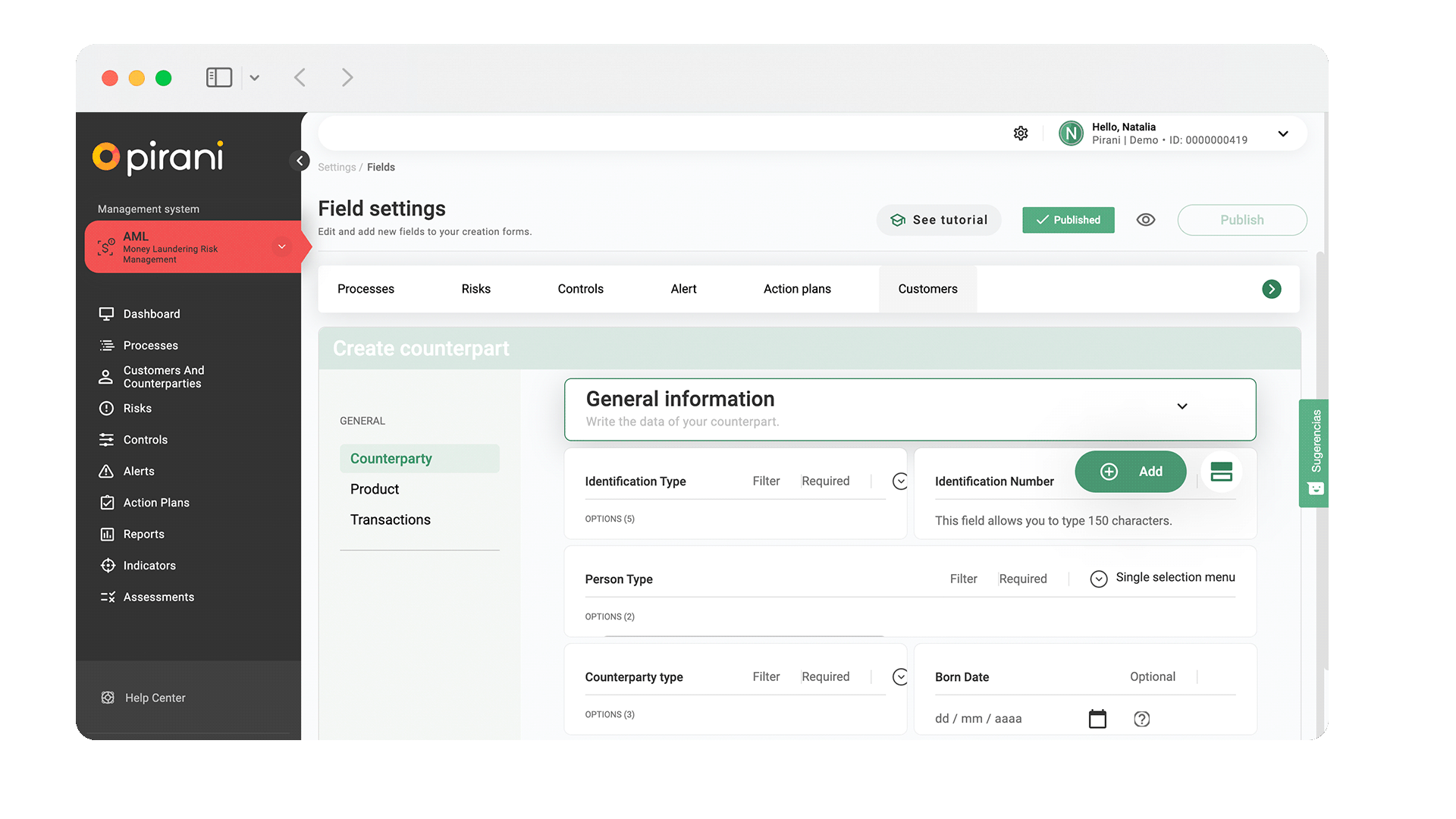Click the Controls sliders icon in sidebar

coord(106,439)
